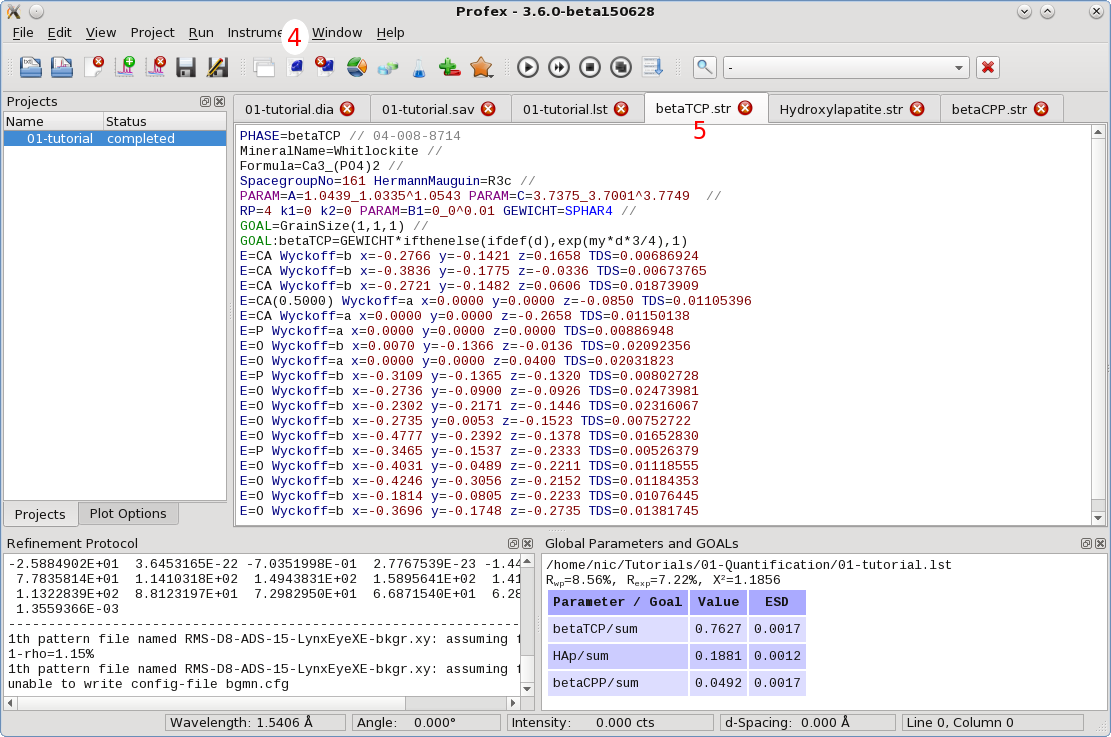Image resolution: width=1111 pixels, height=737 pixels.
Task: Float the Global Parameters and GOALs panel
Action: pos(1086,544)
